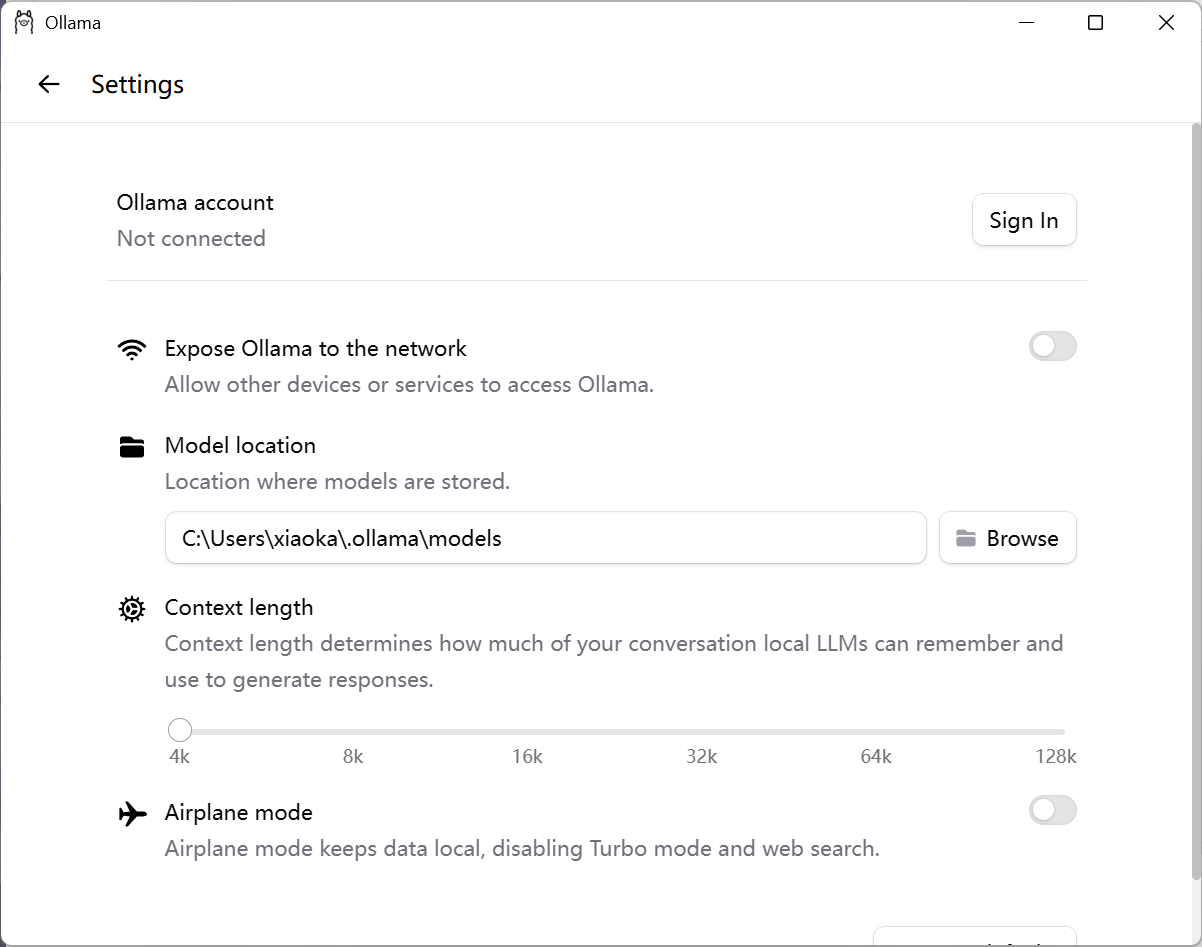Click the 4k context length label
Viewport: 1202px width, 947px height.
[180, 757]
